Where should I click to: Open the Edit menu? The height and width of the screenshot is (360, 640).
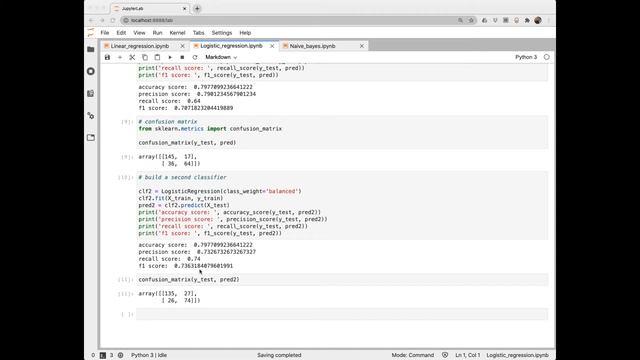coord(121,33)
